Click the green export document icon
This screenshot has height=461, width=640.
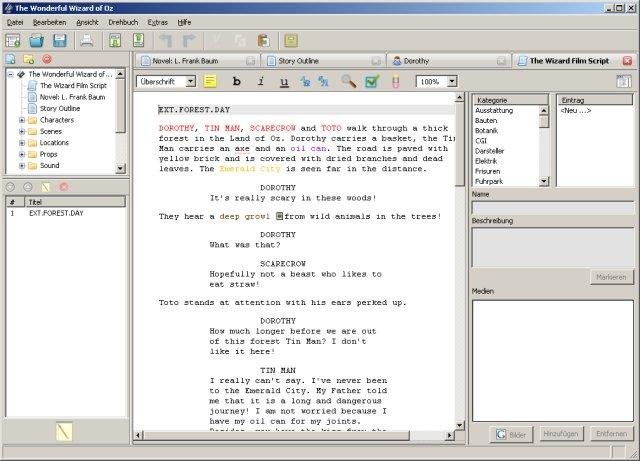coord(139,40)
